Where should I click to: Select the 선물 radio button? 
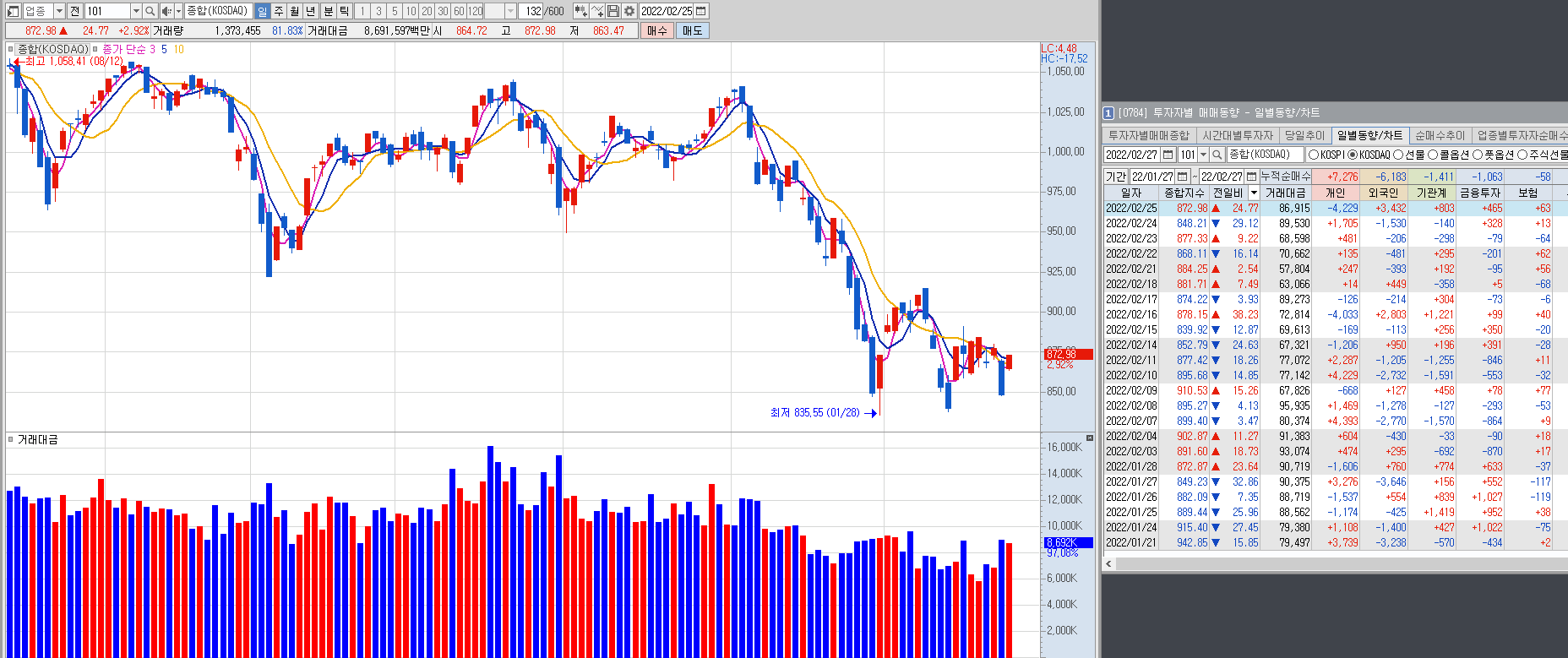click(1398, 155)
